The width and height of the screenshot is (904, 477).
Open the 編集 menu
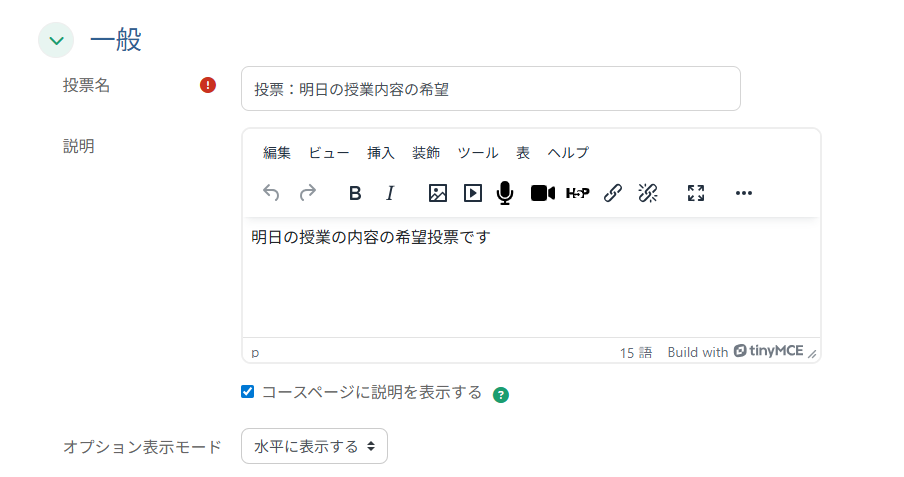pos(277,153)
